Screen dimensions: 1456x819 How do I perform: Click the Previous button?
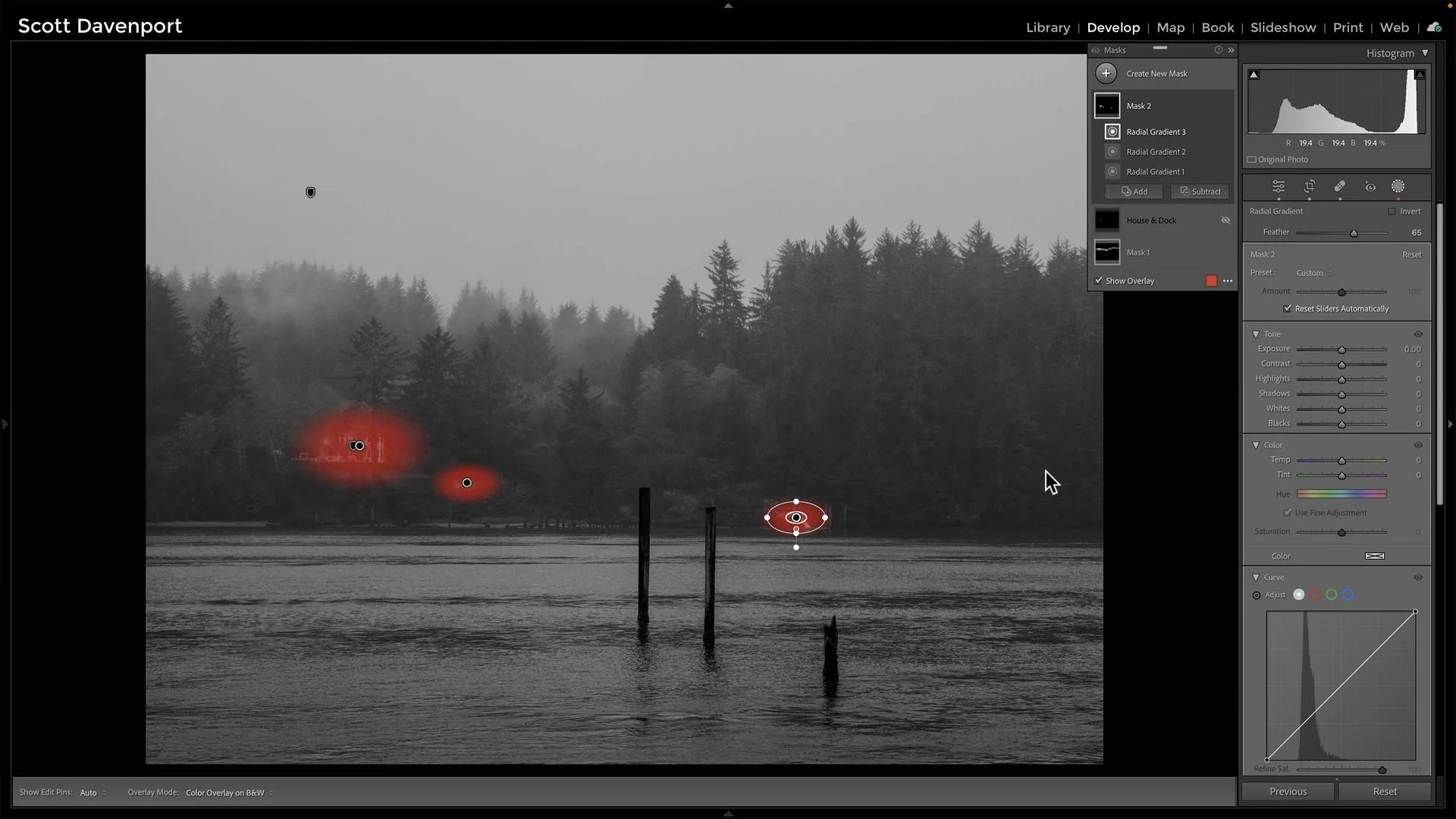[x=1288, y=791]
